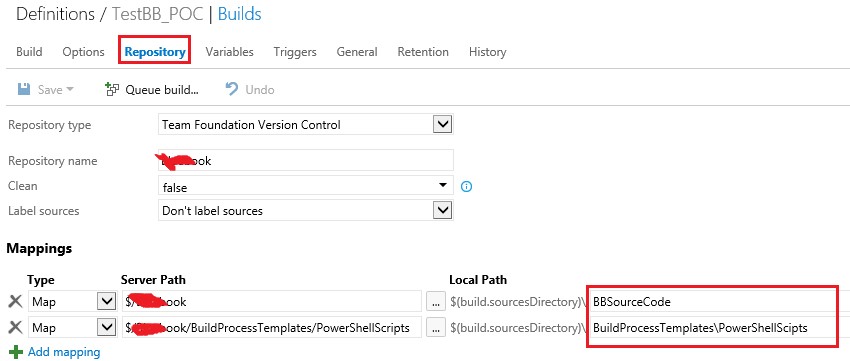Delete the PowerShellScripts mapping with X icon
Viewport: 850px width, 361px height.
[x=16, y=327]
